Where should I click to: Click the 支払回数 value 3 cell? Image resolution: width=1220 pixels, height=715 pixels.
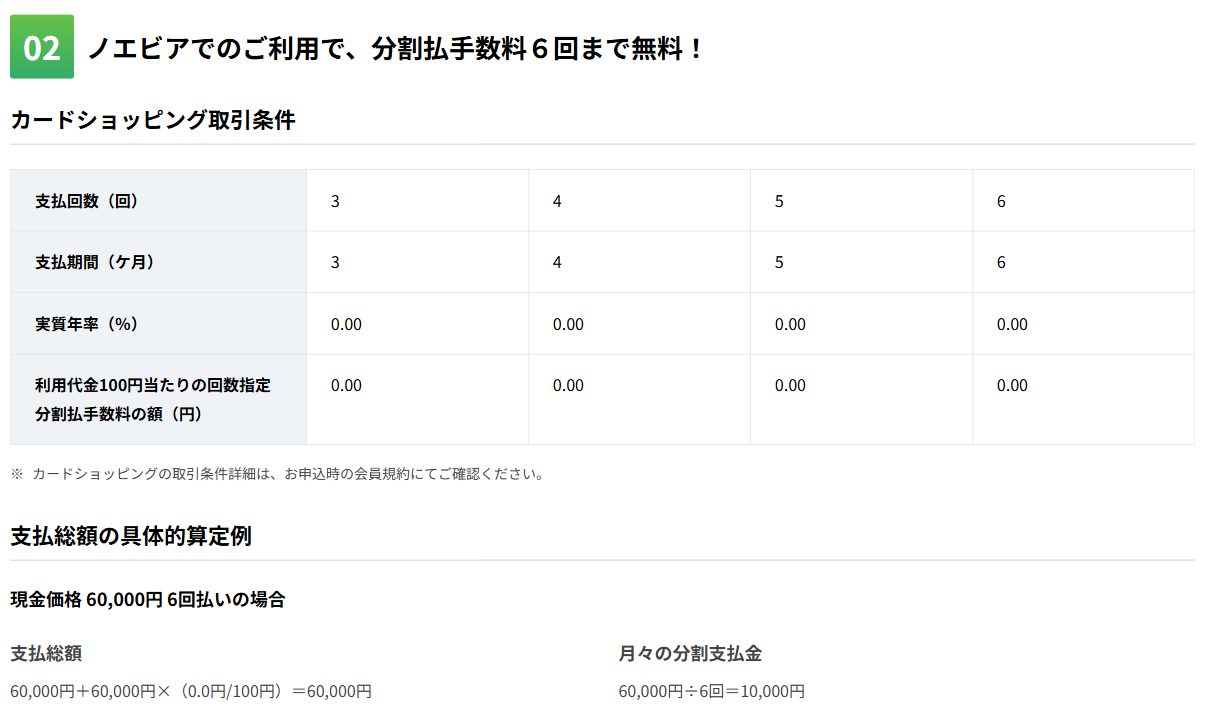click(x=418, y=201)
